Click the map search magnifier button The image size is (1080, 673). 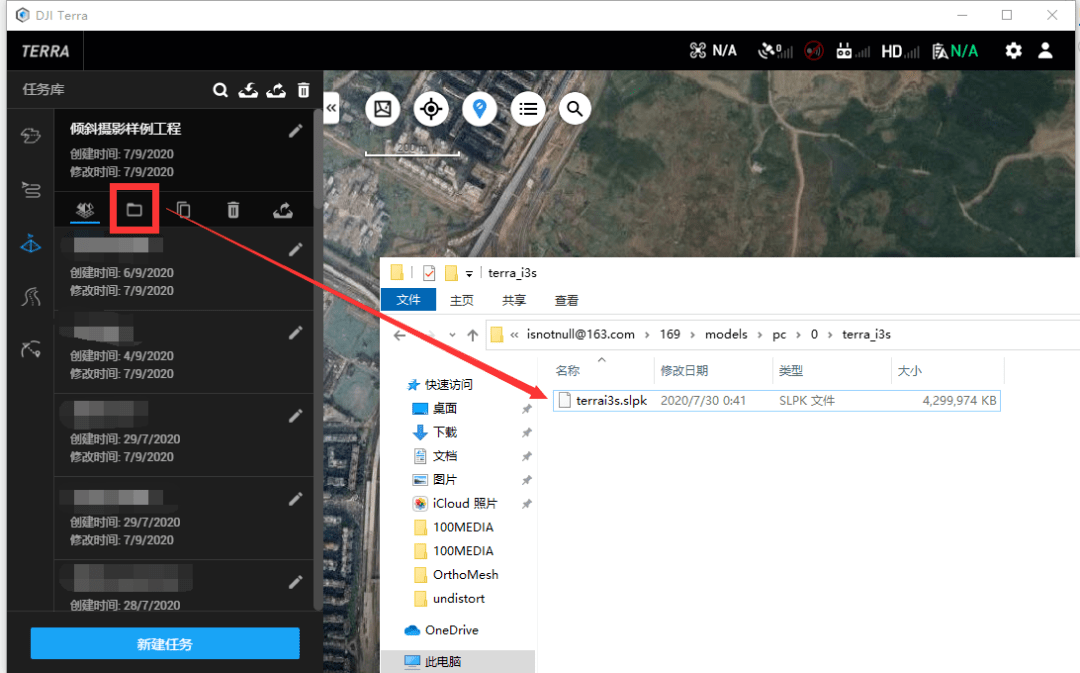pos(574,109)
